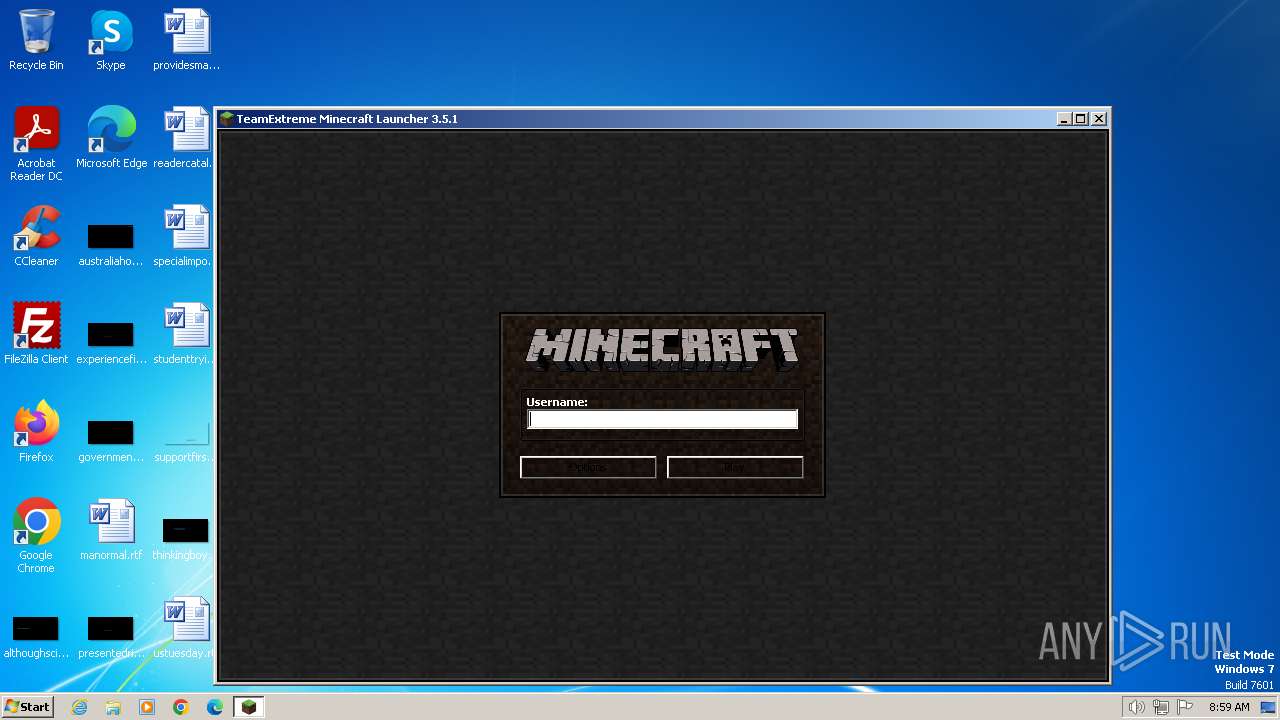Open the Windows Start menu
Screen dimensions: 1280x720
coord(27,706)
